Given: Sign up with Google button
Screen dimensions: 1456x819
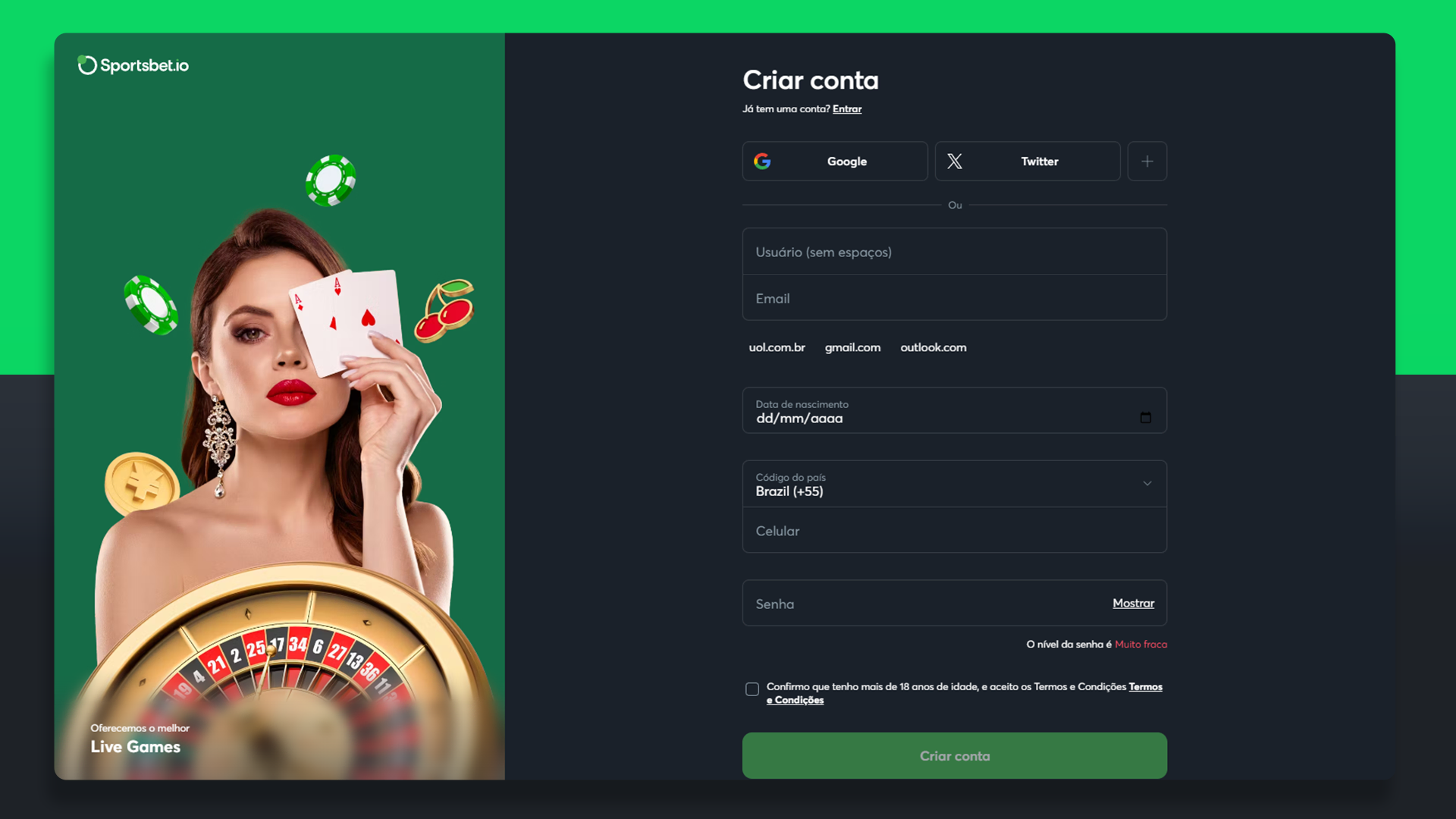Looking at the screenshot, I should (835, 161).
